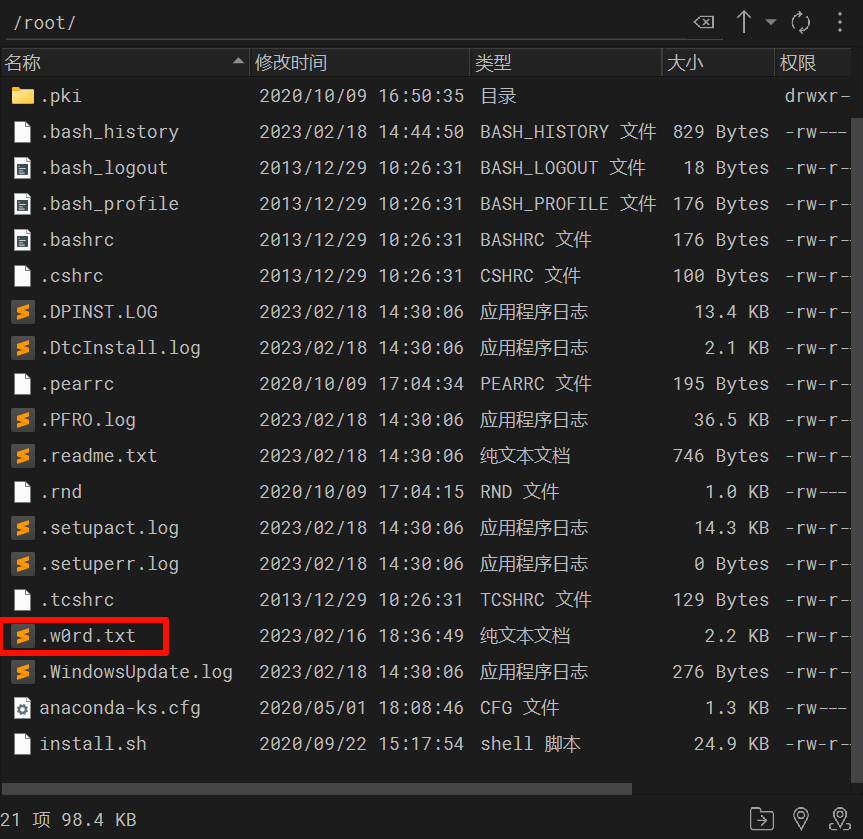Viewport: 863px width, 839px height.
Task: Click the .setuperr.log file name
Action: click(110, 564)
